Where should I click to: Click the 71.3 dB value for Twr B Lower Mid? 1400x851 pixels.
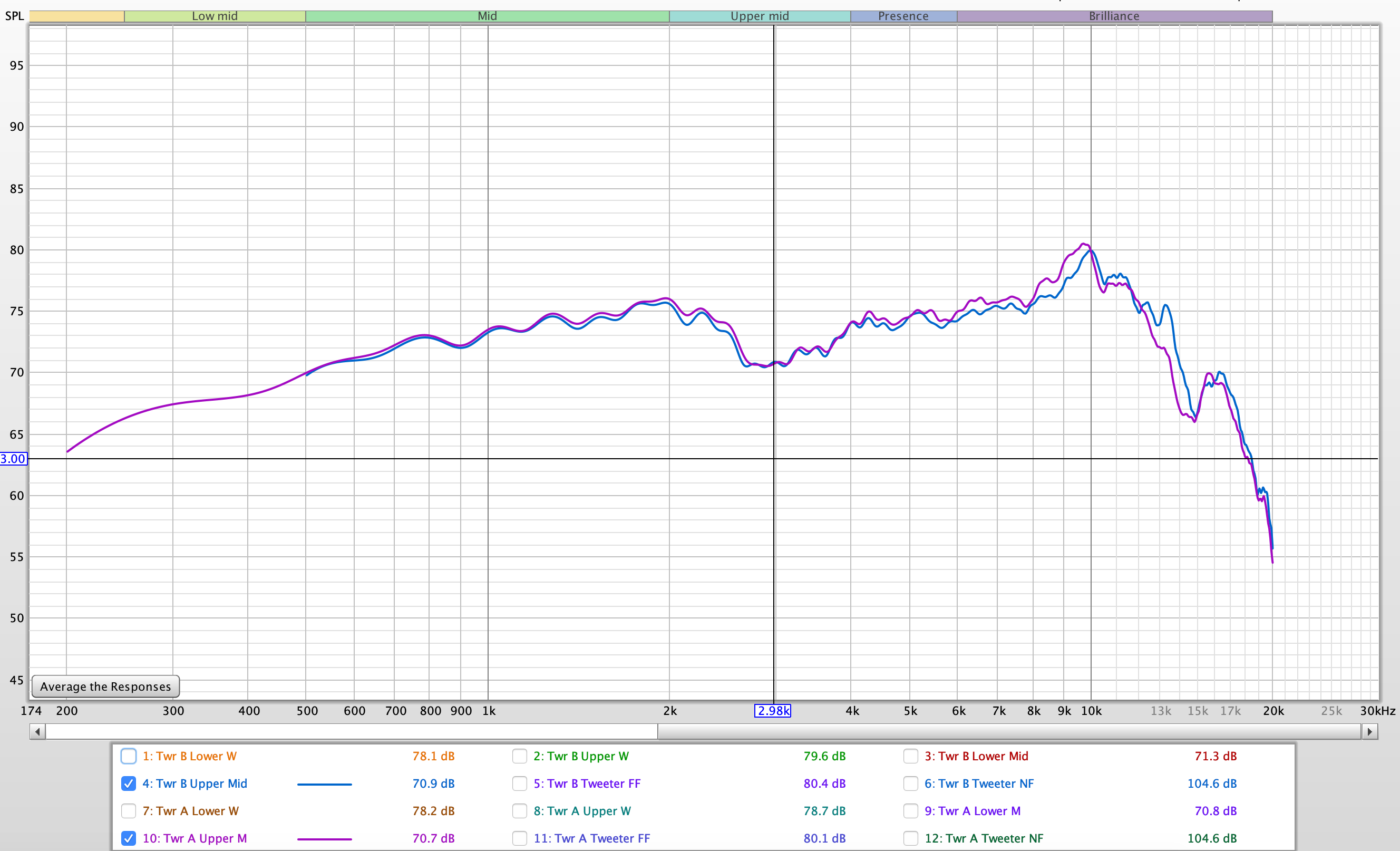(x=1216, y=756)
